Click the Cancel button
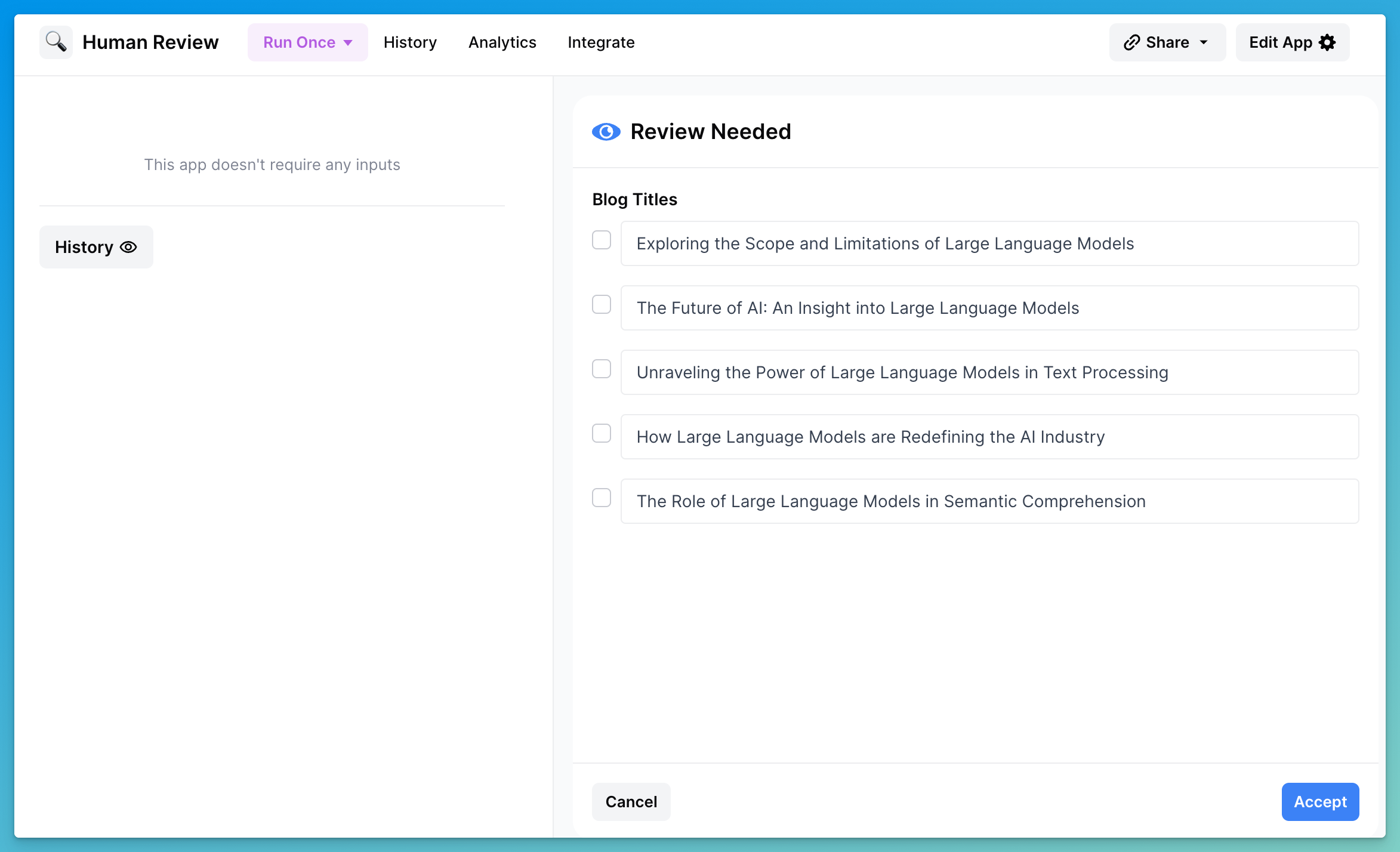The height and width of the screenshot is (852, 1400). coord(631,801)
